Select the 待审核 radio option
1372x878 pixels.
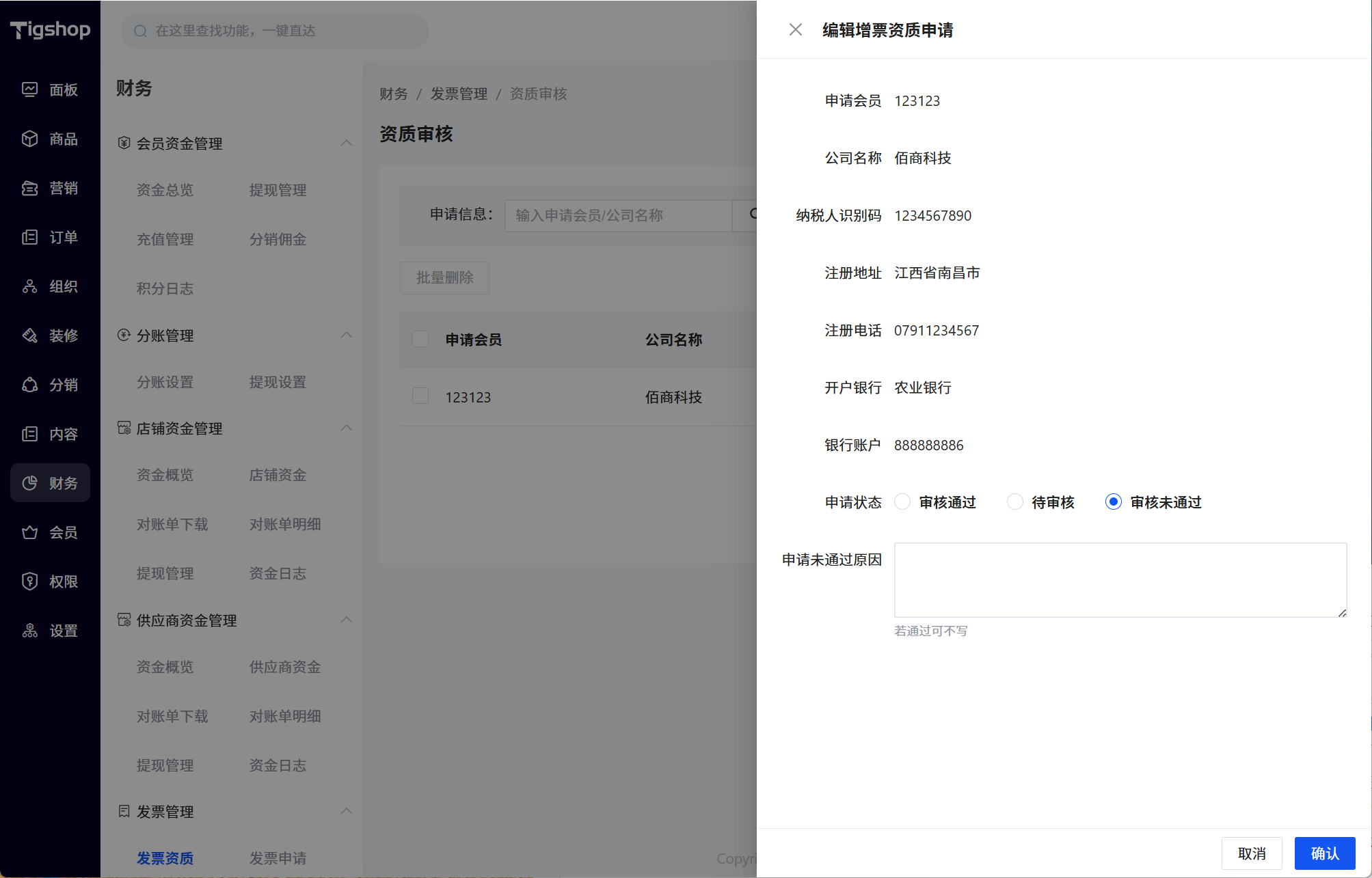(x=1015, y=502)
